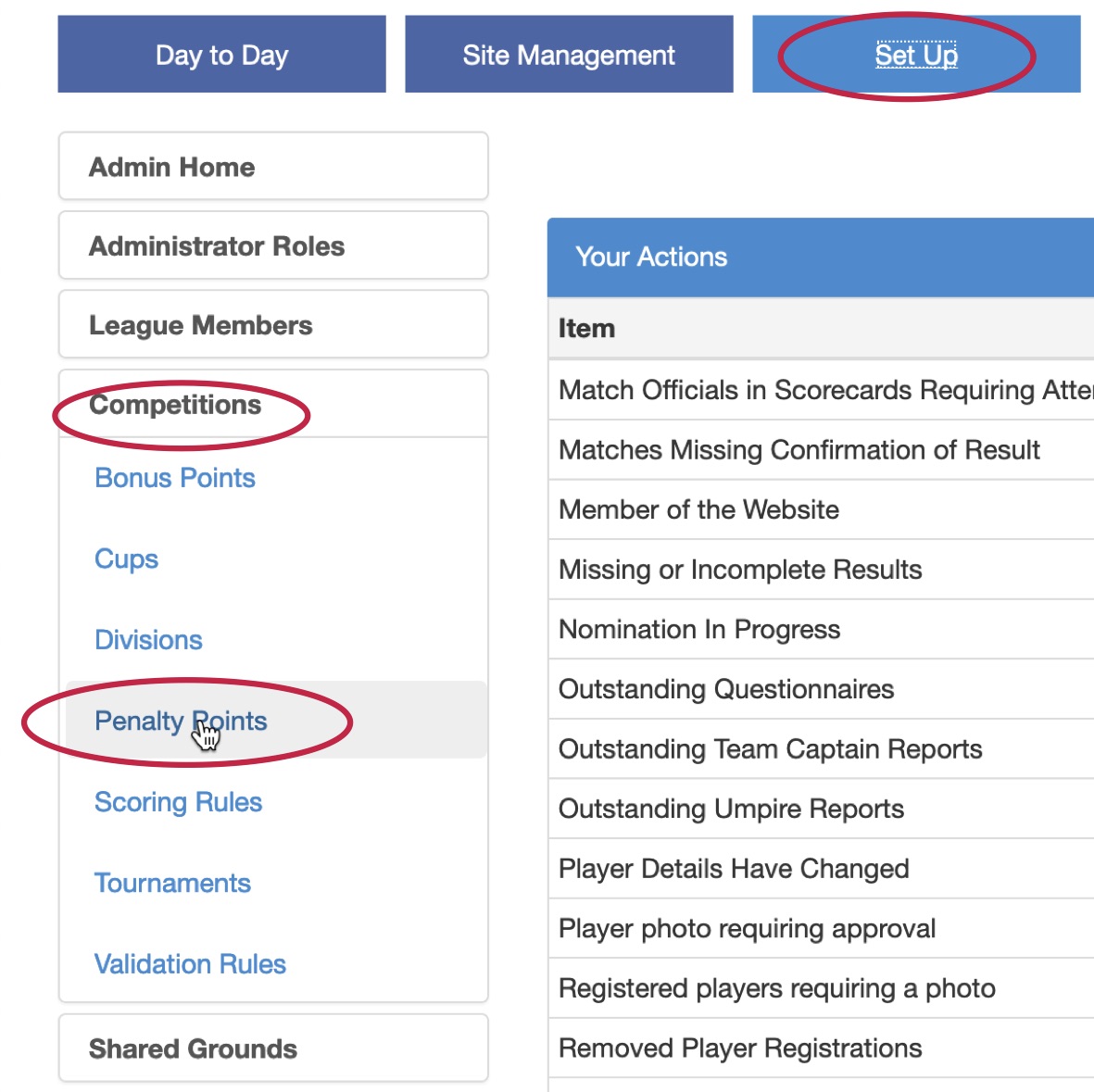Go to the Tournaments page
1094x1092 pixels.
tap(172, 883)
